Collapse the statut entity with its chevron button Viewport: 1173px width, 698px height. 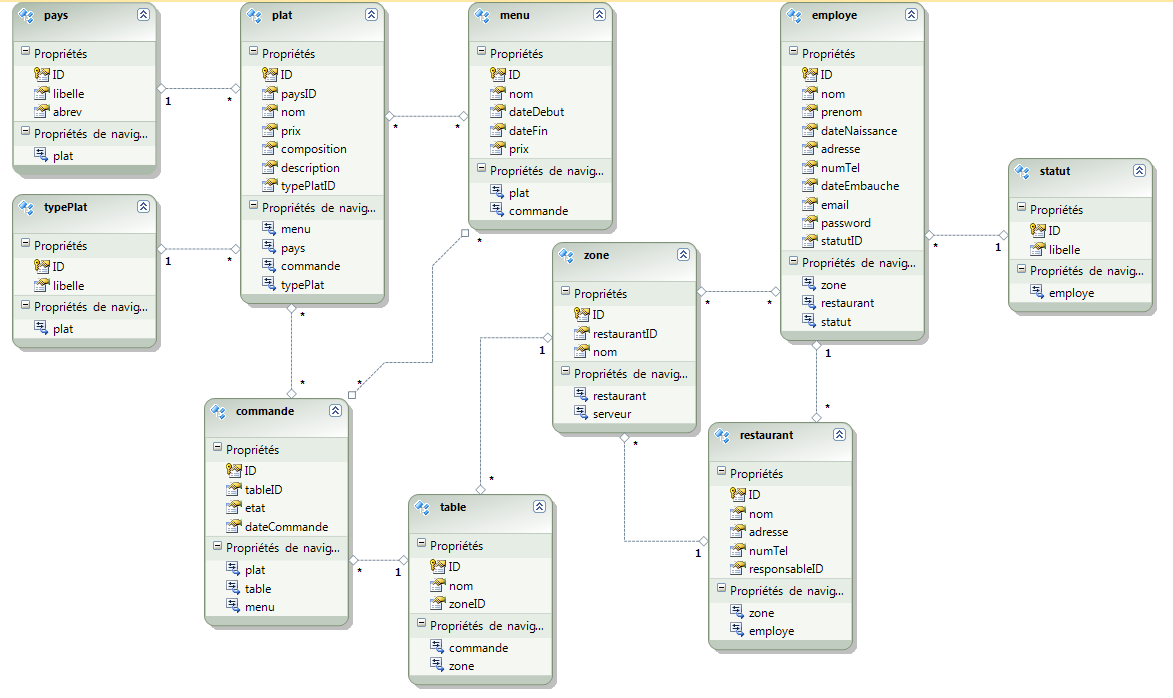1139,171
